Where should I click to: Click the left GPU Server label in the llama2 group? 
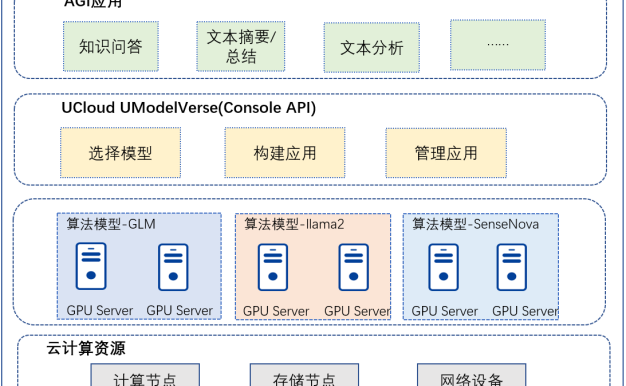click(276, 311)
